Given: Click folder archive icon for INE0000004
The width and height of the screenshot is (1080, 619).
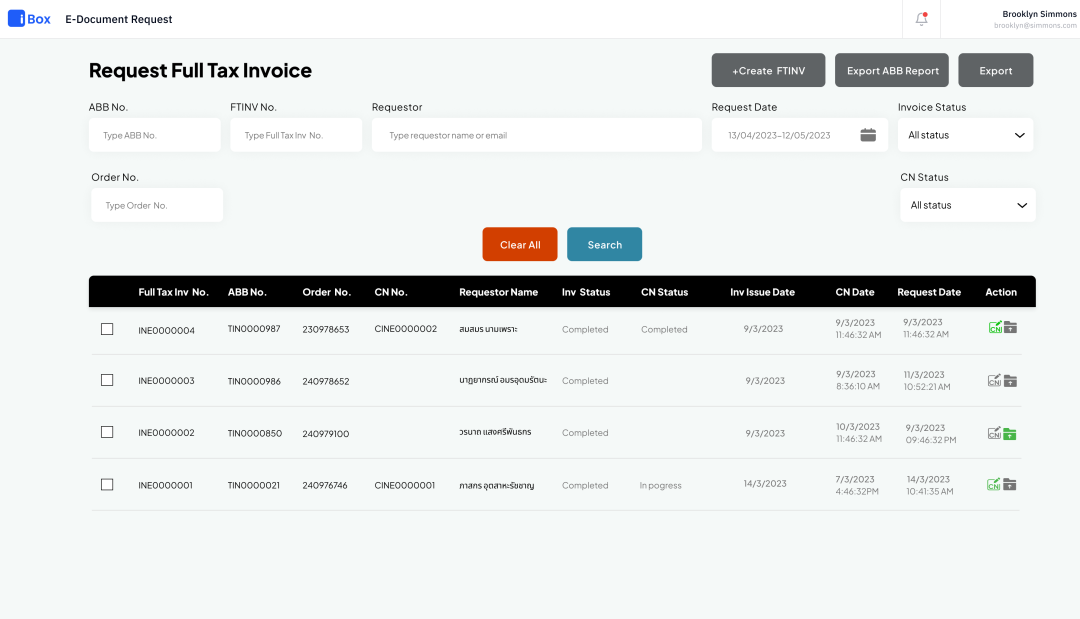Looking at the screenshot, I should 1011,328.
